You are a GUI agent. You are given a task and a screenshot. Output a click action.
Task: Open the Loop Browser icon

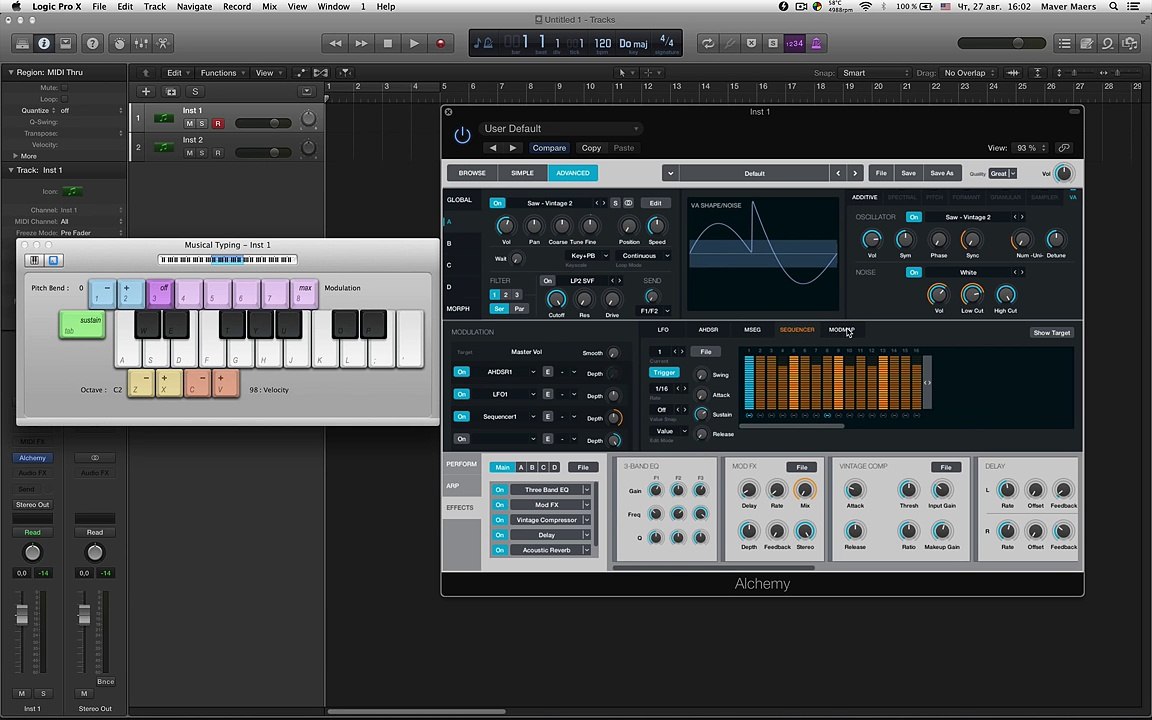tap(1108, 43)
